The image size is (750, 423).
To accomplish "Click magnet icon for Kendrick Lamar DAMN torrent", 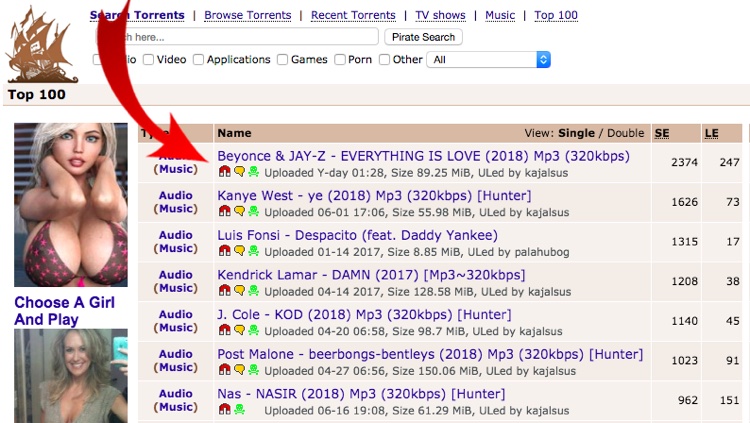I will (x=224, y=290).
